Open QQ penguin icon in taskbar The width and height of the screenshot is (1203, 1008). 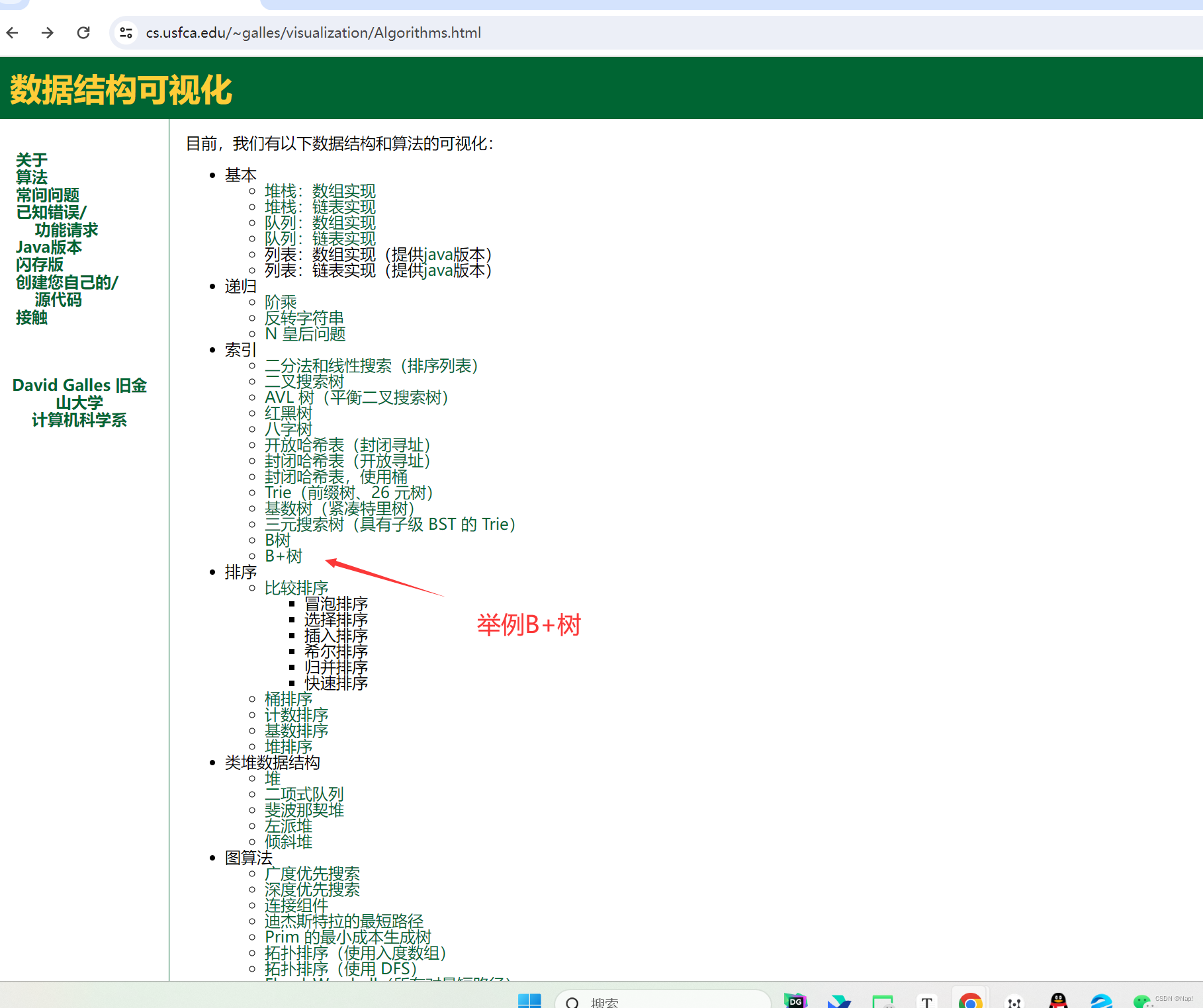[x=1058, y=1001]
